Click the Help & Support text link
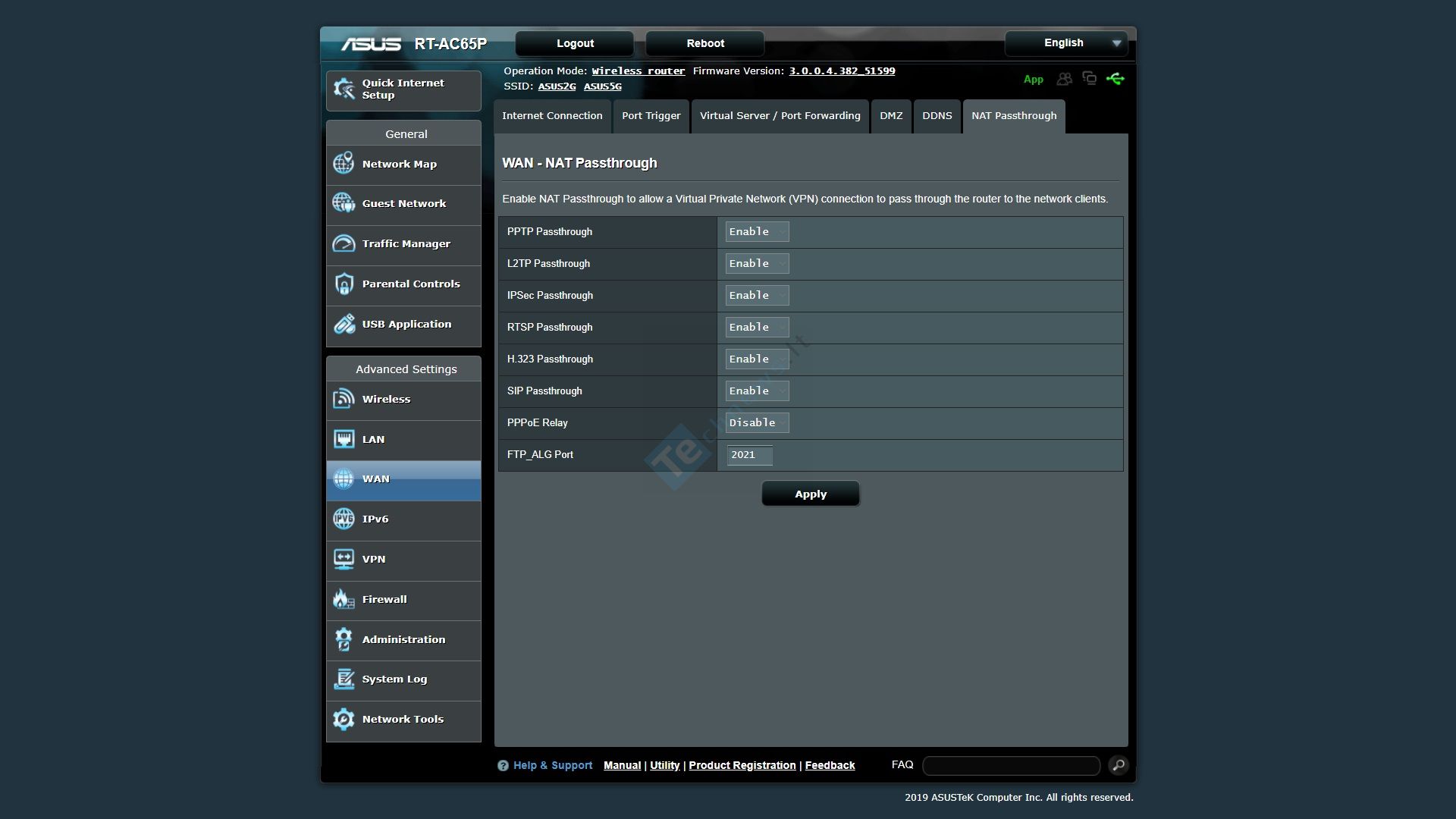This screenshot has width=1456, height=819. (553, 766)
